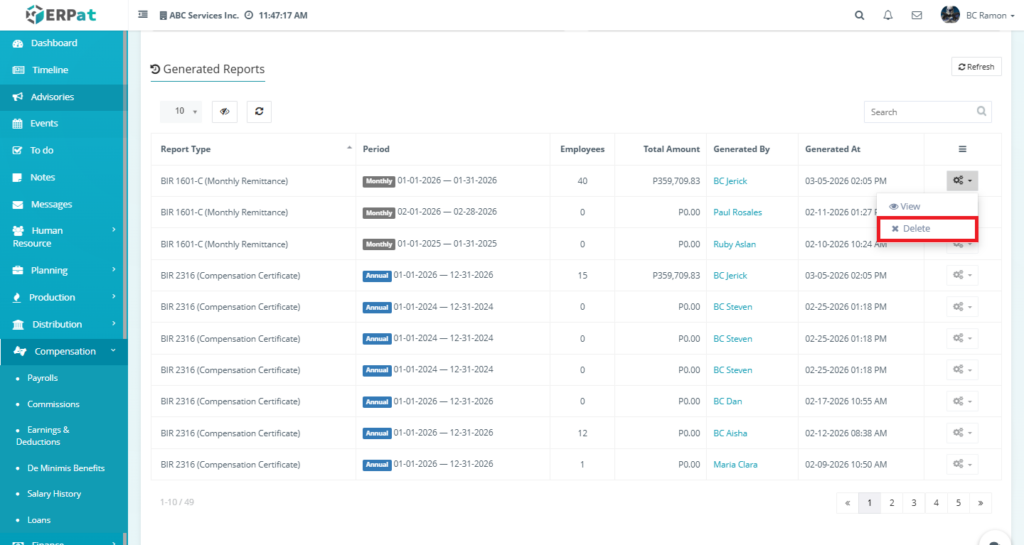Go to page 3 in pagination
The height and width of the screenshot is (545, 1024).
coord(913,503)
